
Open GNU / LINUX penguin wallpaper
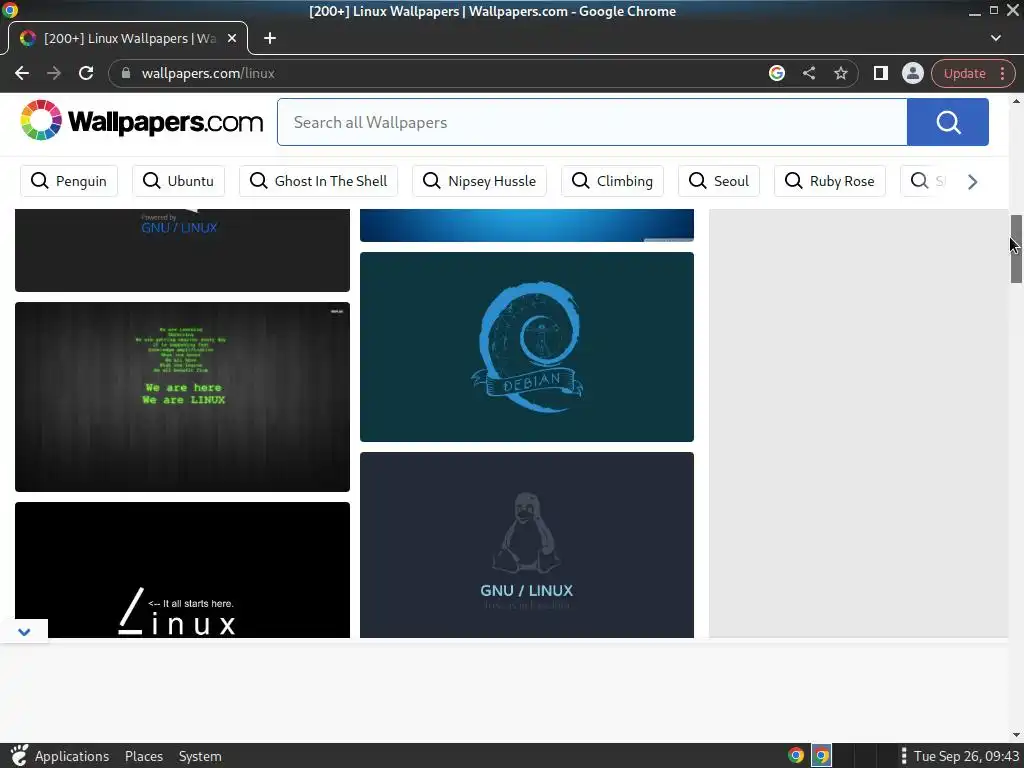click(x=526, y=545)
